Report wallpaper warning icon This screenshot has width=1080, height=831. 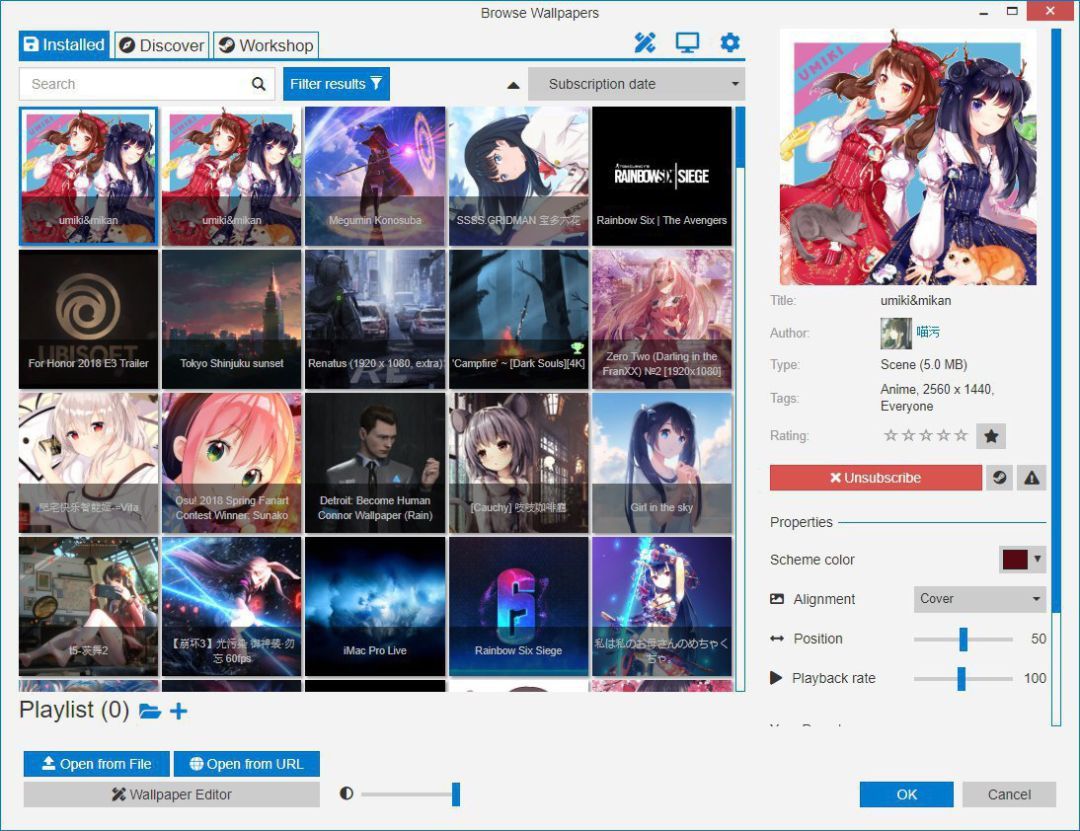(1032, 478)
